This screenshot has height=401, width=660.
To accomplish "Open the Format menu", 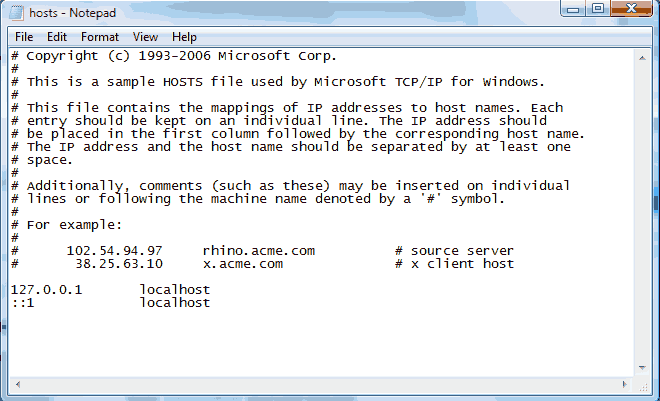I will (x=100, y=37).
